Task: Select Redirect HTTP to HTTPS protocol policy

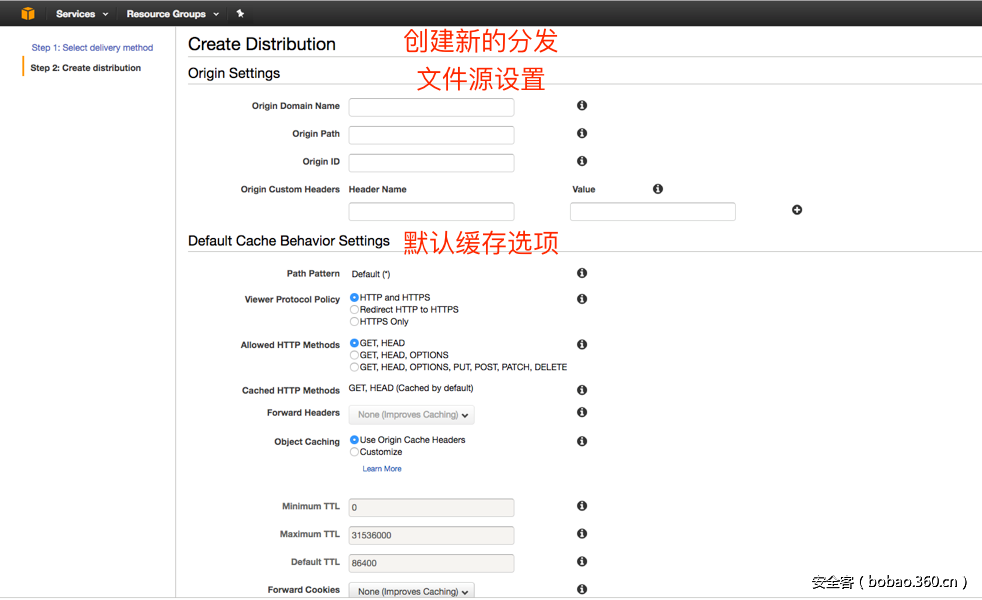Action: [354, 309]
